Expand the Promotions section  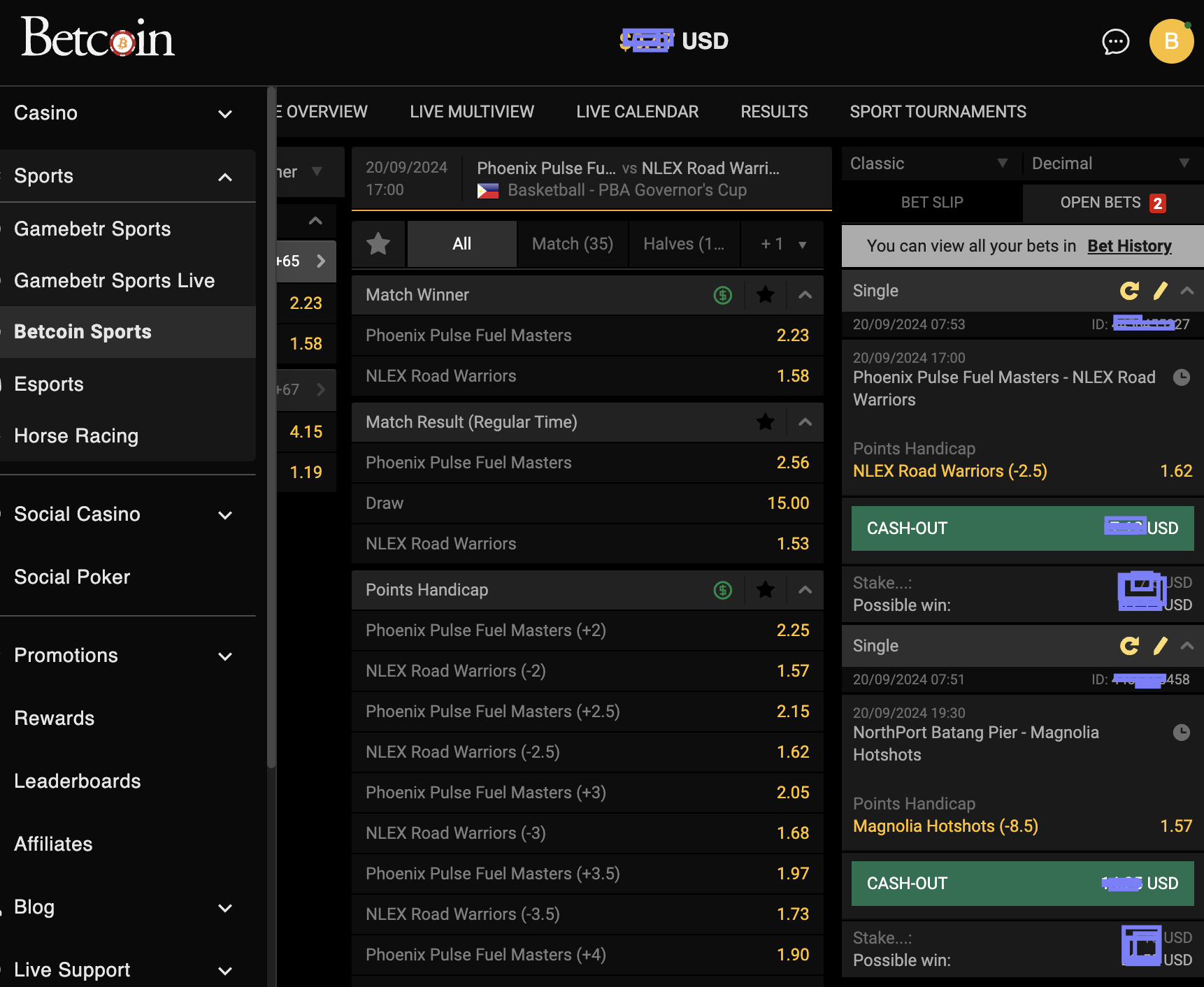[225, 656]
